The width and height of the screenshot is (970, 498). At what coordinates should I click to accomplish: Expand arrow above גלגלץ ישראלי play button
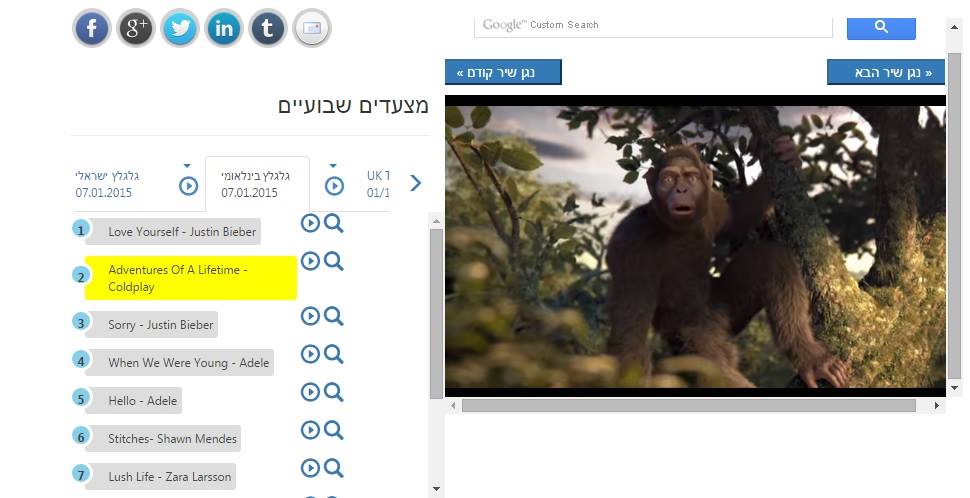point(187,166)
